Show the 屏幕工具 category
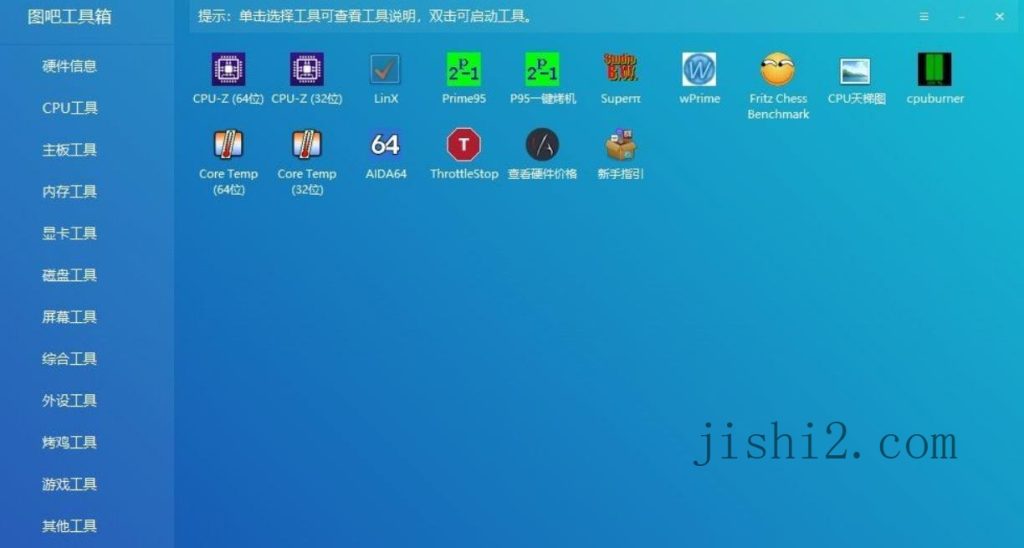1024x548 pixels. [x=70, y=317]
